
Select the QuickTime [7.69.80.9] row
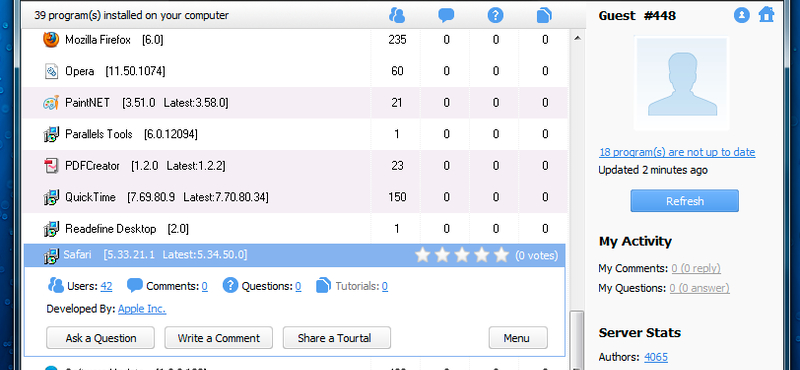(x=295, y=198)
